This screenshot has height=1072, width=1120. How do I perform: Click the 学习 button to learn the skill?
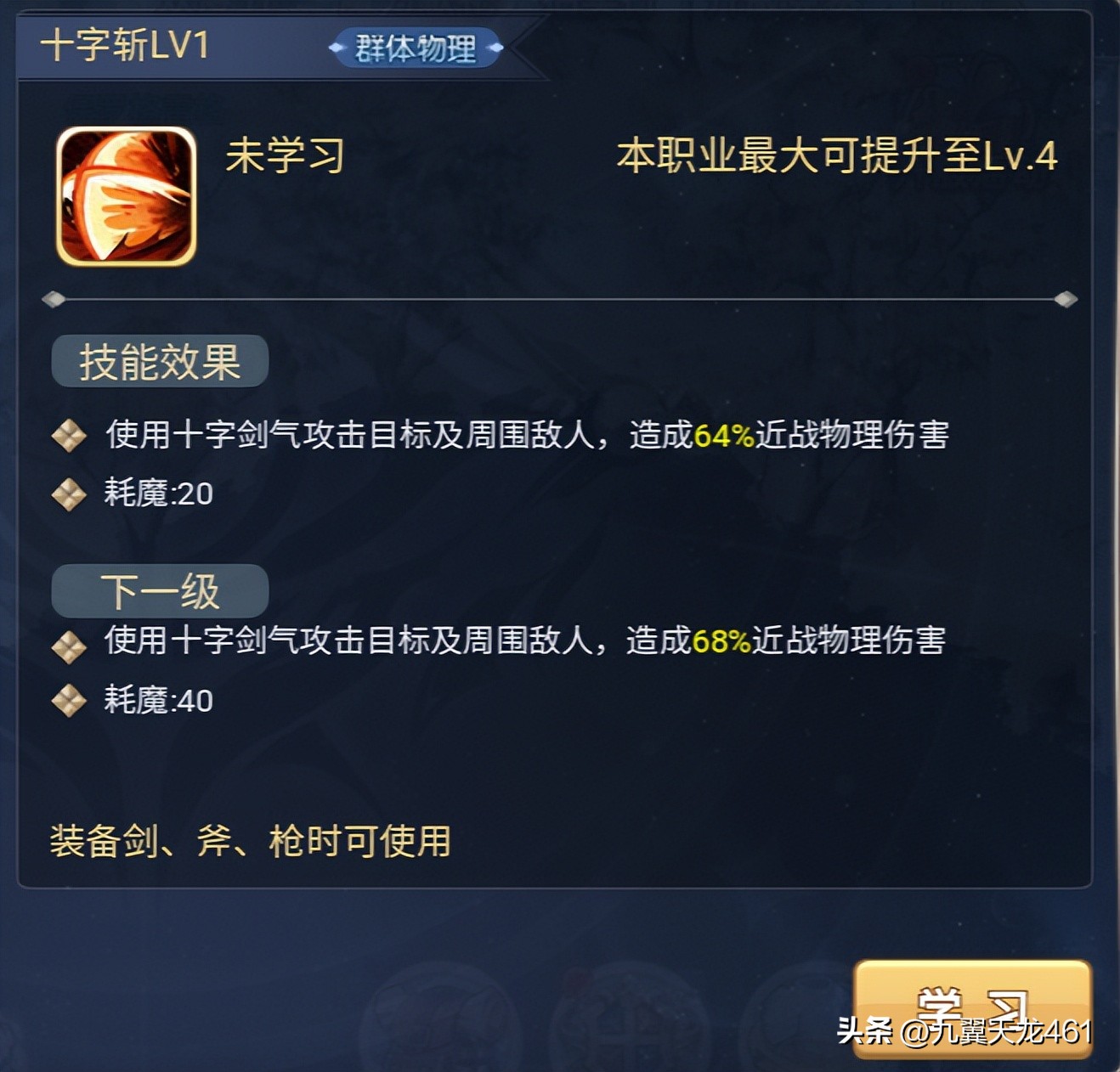[972, 1008]
